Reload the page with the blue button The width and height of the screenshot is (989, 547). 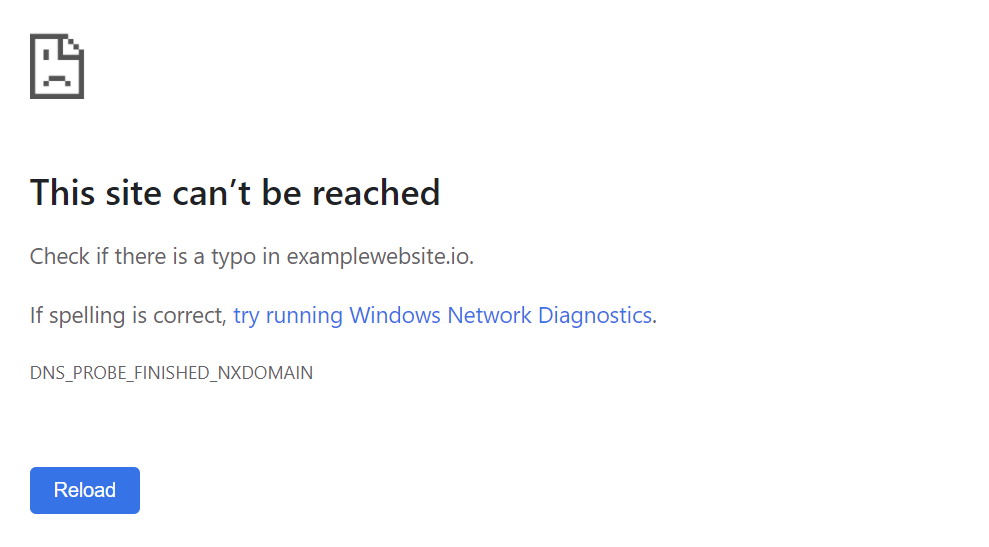click(x=85, y=490)
